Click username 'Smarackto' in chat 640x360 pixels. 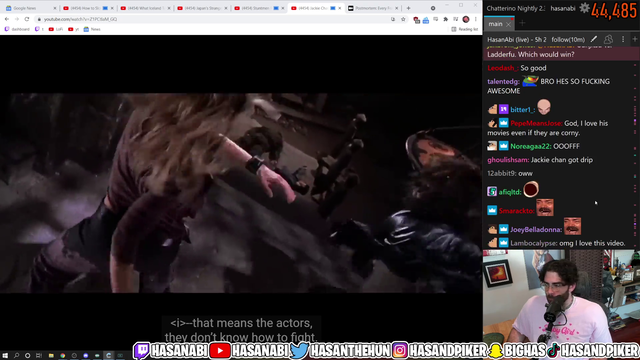pos(516,211)
